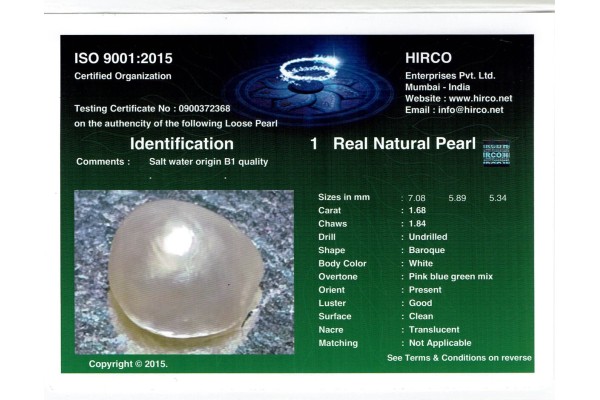Click 'See Terms & Conditions on reverse'
Screen dimensions: 600x400
pos(459,358)
